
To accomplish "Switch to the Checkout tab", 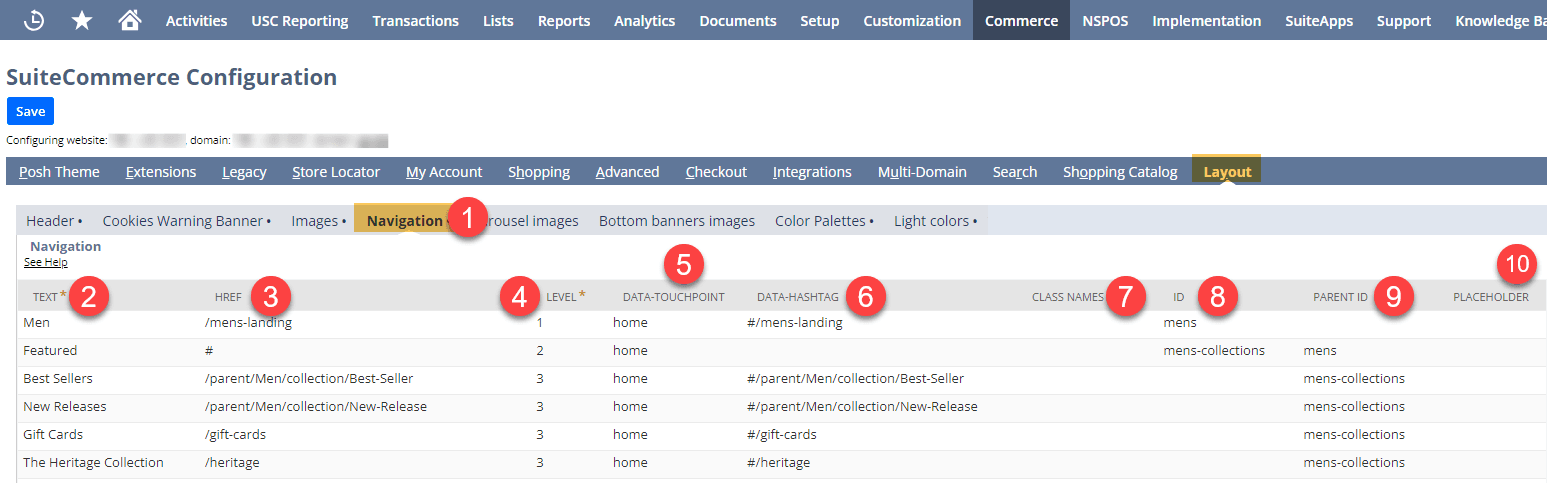I will point(716,172).
